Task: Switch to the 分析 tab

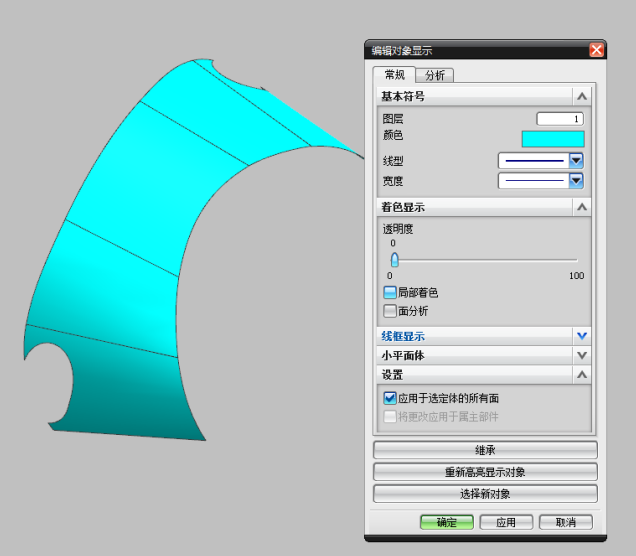Action: coord(435,75)
